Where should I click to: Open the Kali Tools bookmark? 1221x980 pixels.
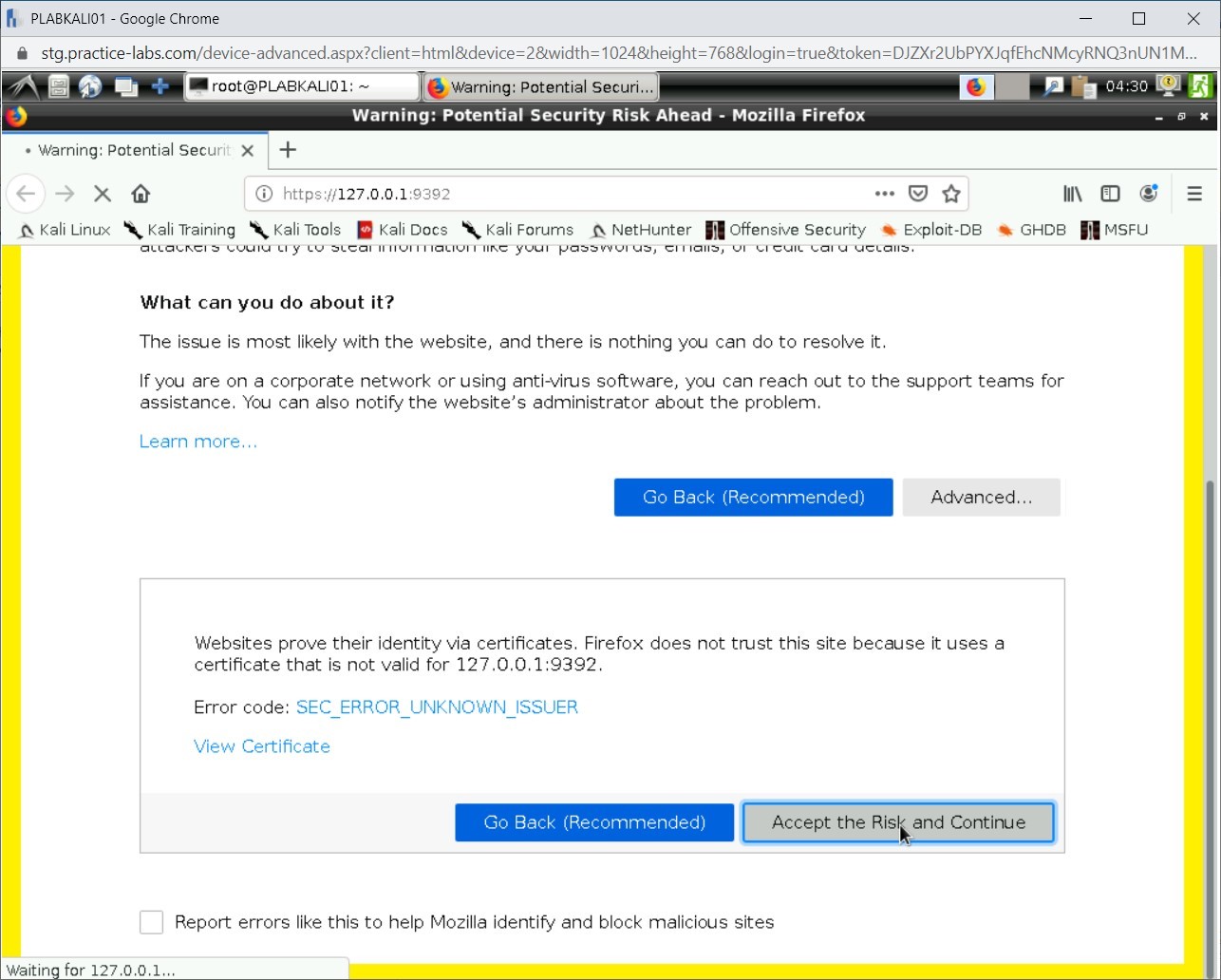[295, 230]
